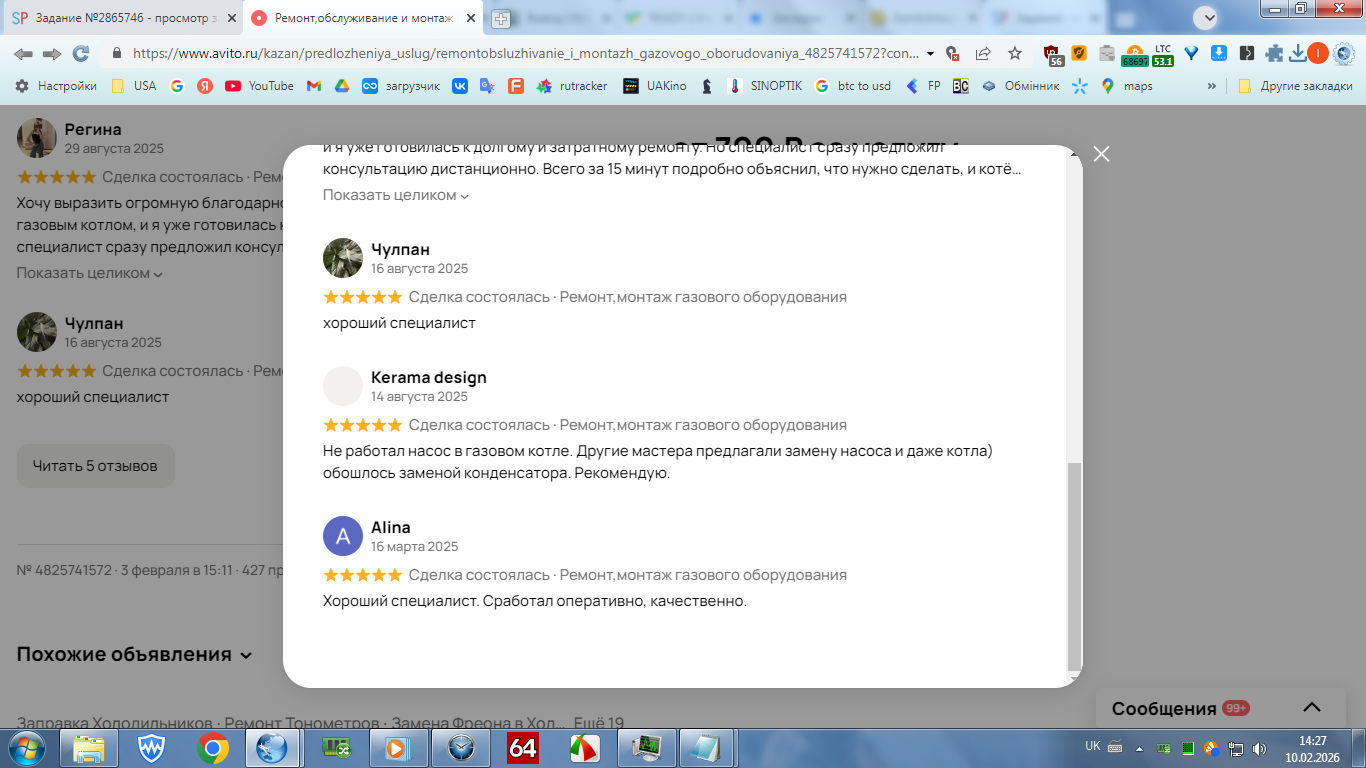Screen dimensions: 1366x768
Task: Open the YouTube bookmark
Action: (260, 86)
